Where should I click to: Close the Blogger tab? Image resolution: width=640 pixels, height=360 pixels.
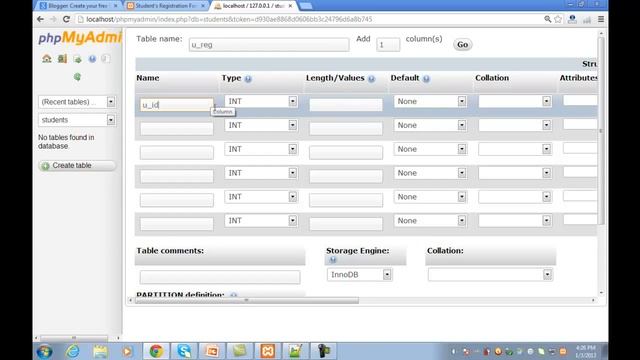click(116, 6)
